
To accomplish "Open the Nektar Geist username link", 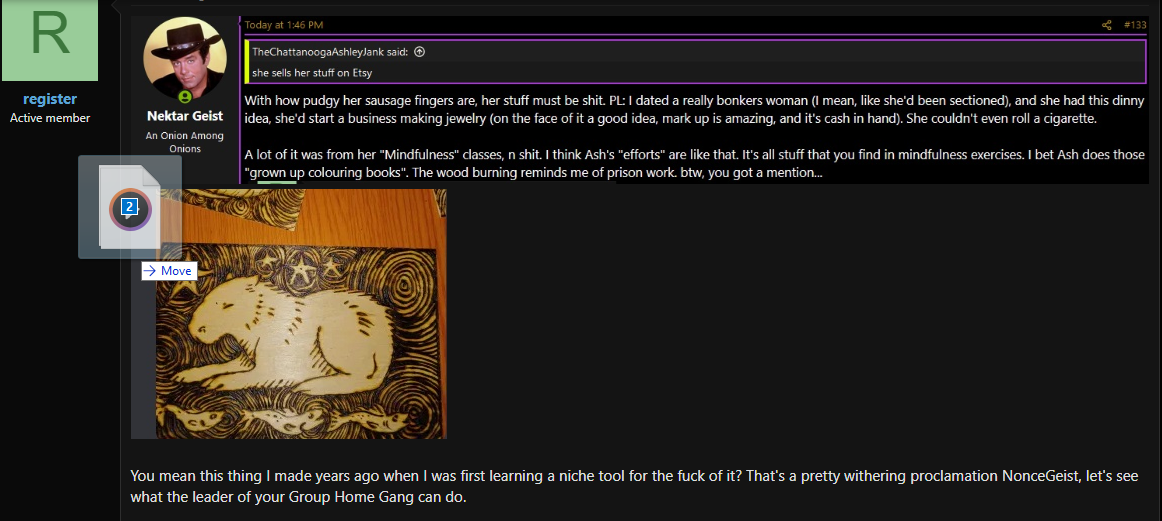I will click(x=185, y=116).
